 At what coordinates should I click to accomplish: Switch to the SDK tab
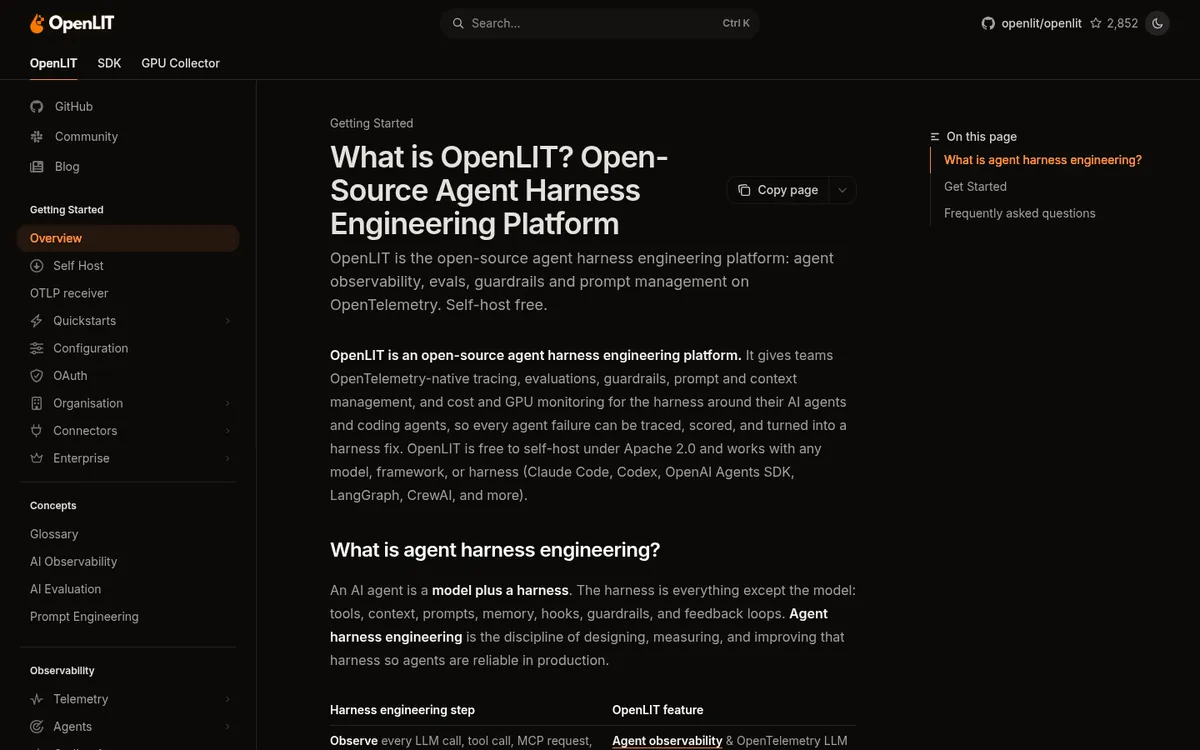coord(109,63)
